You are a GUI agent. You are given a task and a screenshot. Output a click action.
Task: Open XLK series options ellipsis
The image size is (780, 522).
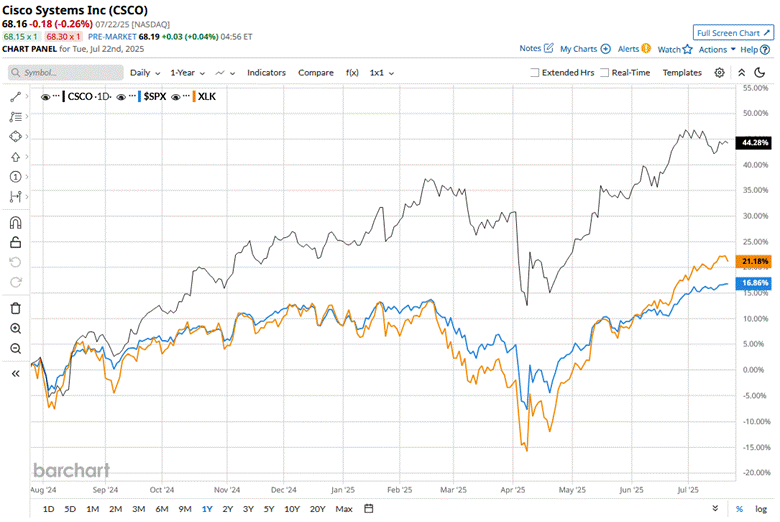tap(186, 96)
